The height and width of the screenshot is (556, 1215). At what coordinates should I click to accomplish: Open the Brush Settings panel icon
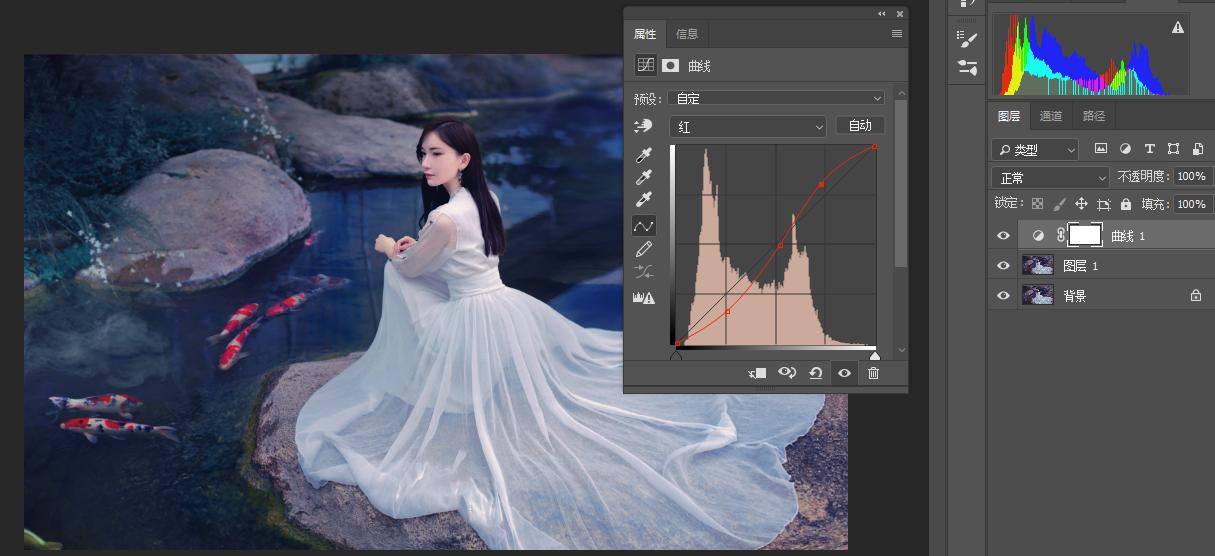tap(967, 40)
